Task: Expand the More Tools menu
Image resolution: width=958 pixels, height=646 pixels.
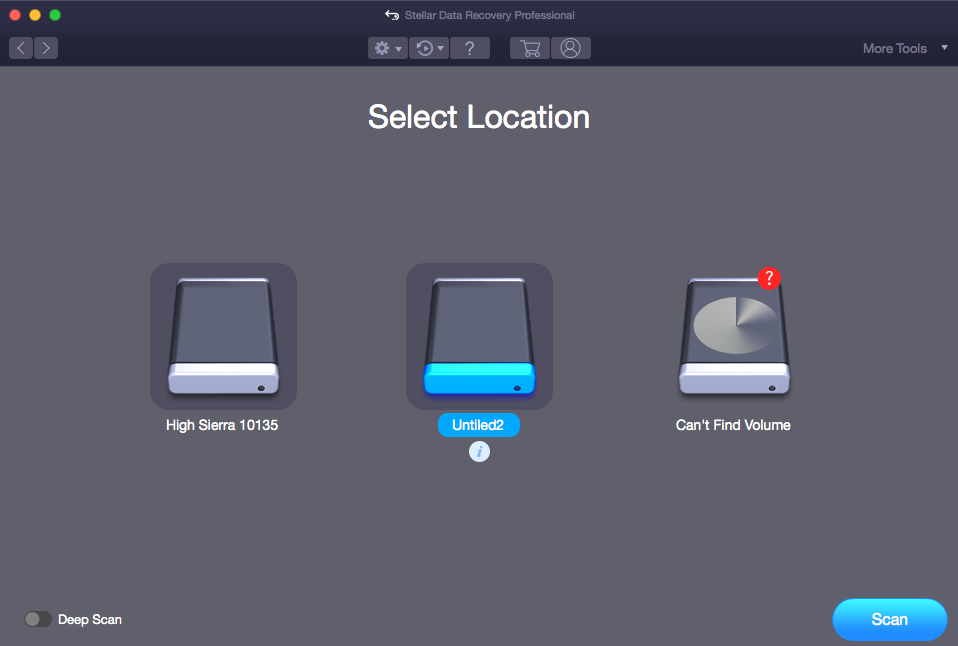Action: click(905, 48)
